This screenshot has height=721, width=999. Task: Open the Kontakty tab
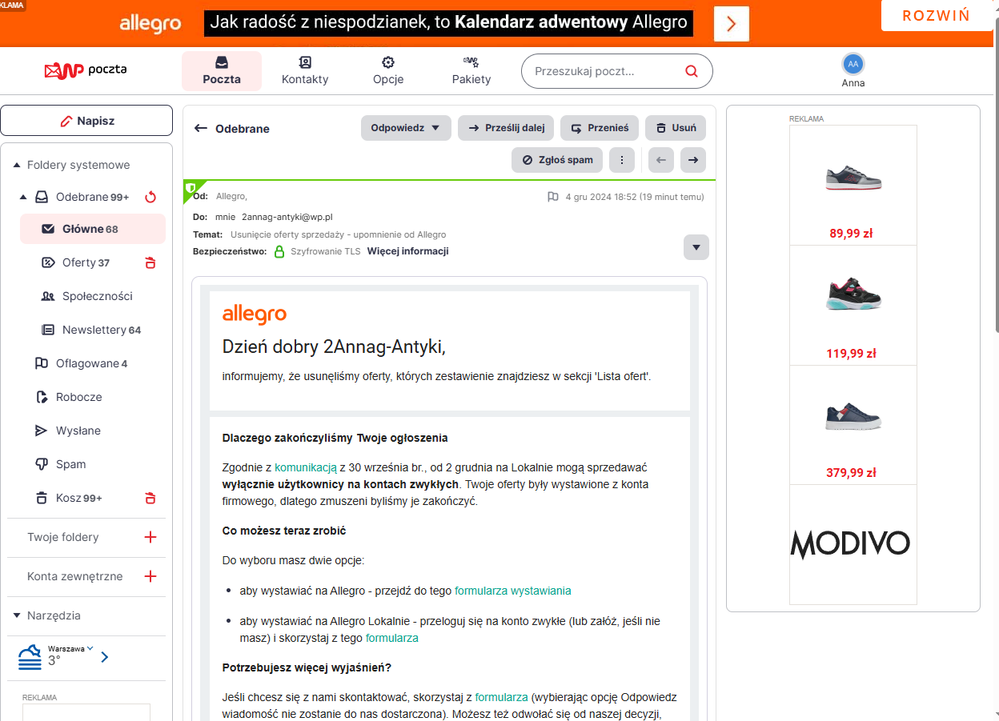305,71
